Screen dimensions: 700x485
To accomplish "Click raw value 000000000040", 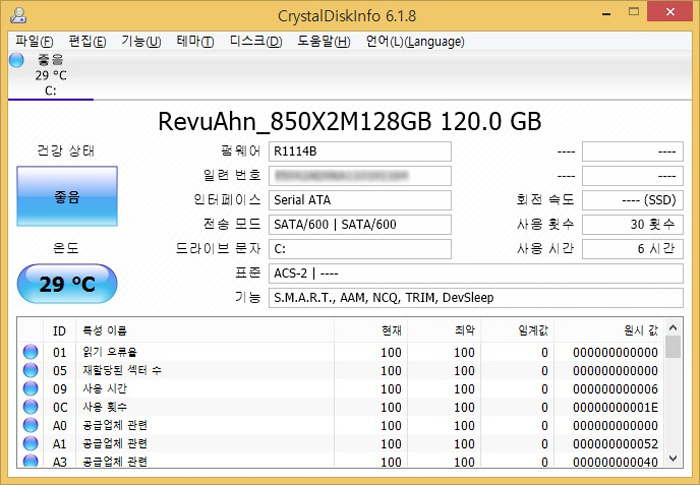I will tap(615, 462).
